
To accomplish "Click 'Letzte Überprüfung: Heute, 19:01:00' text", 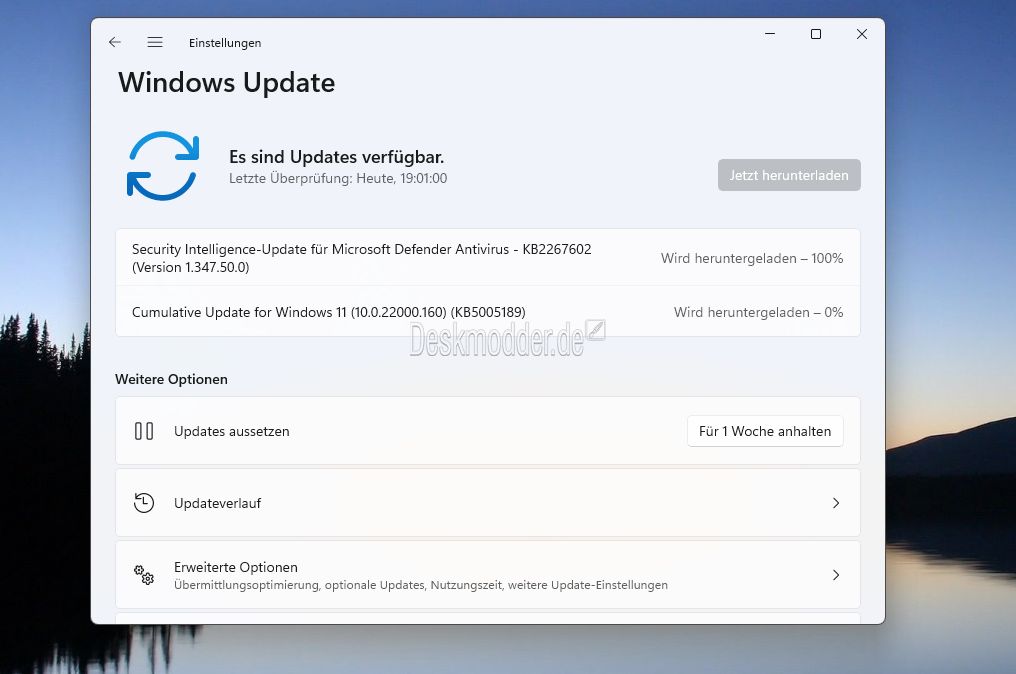I will point(338,178).
